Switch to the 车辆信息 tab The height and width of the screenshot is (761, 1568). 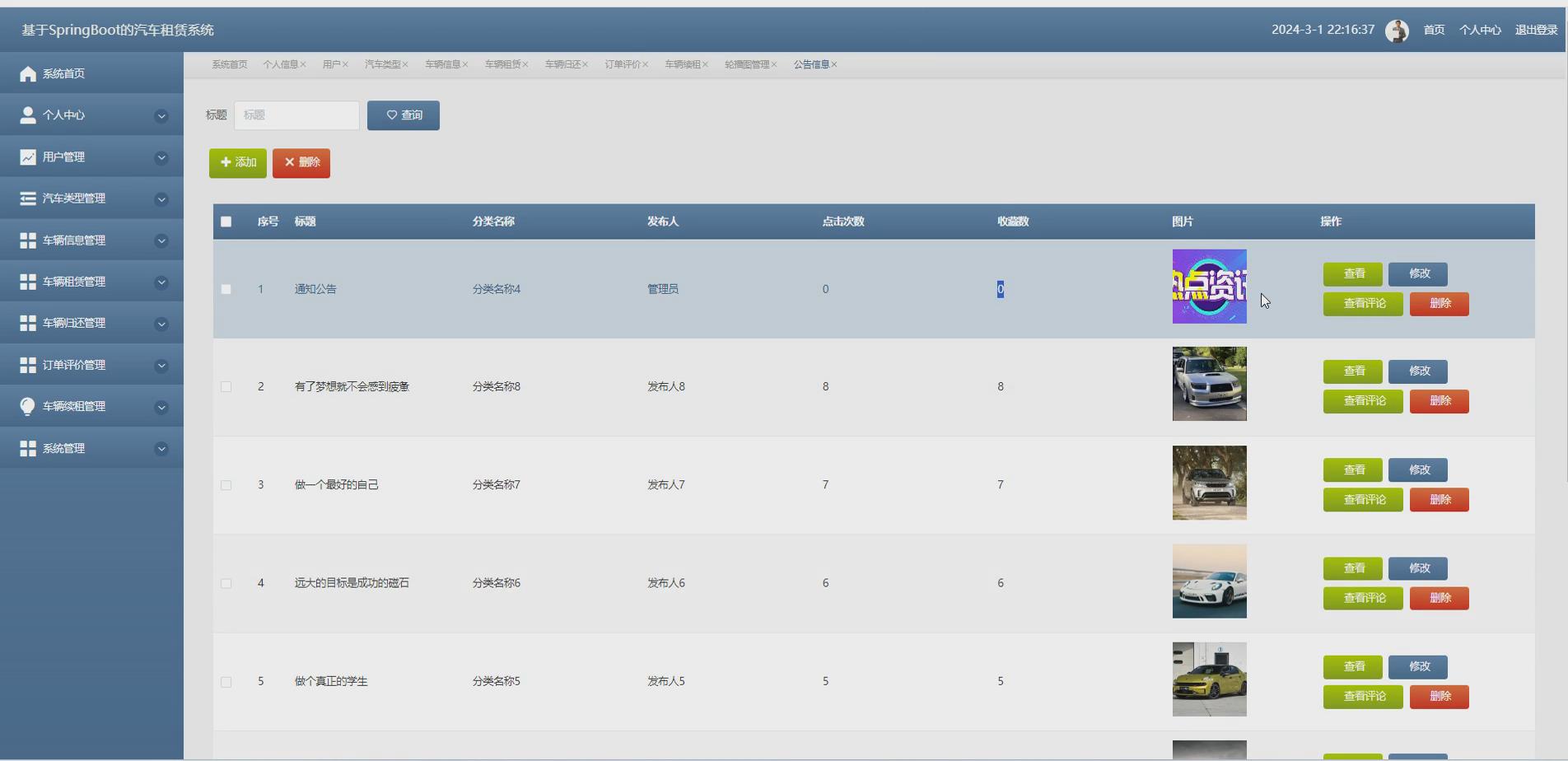442,64
